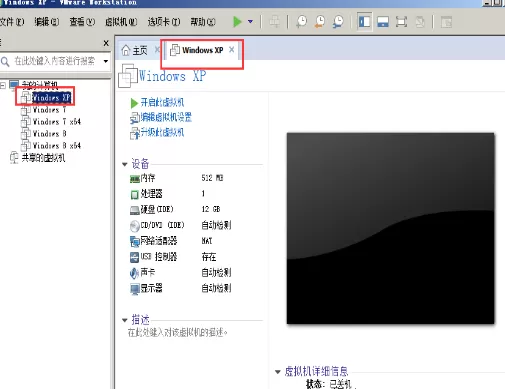Open the 文件 menu
The height and width of the screenshot is (389, 505).
11,22
